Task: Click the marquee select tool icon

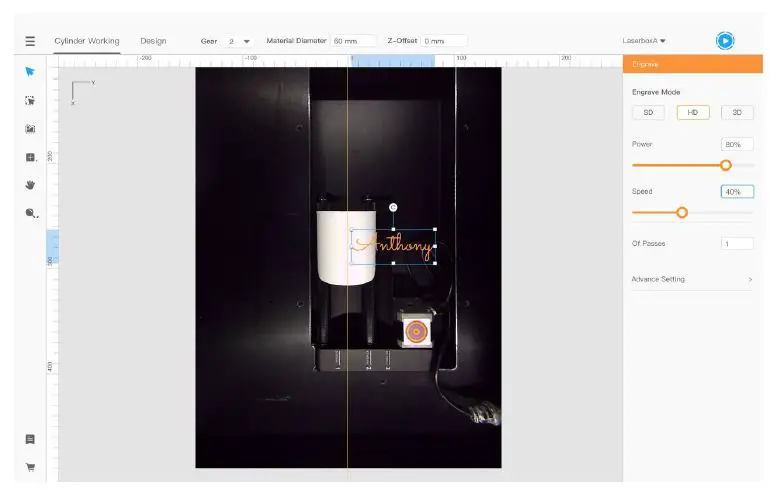Action: coord(30,100)
